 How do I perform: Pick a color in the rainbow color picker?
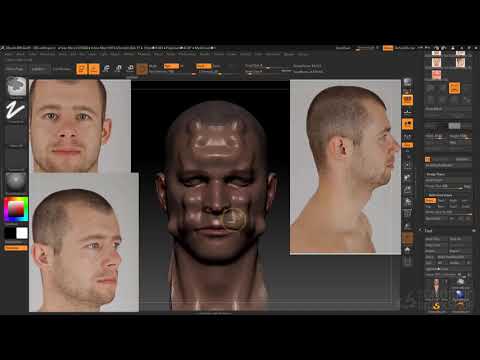coord(16,209)
